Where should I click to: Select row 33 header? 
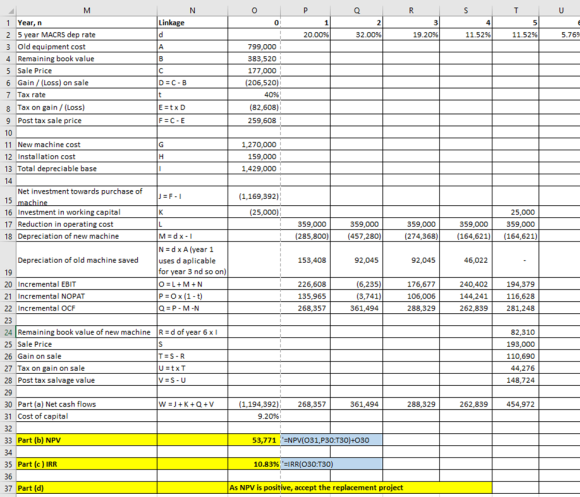tap(8, 440)
